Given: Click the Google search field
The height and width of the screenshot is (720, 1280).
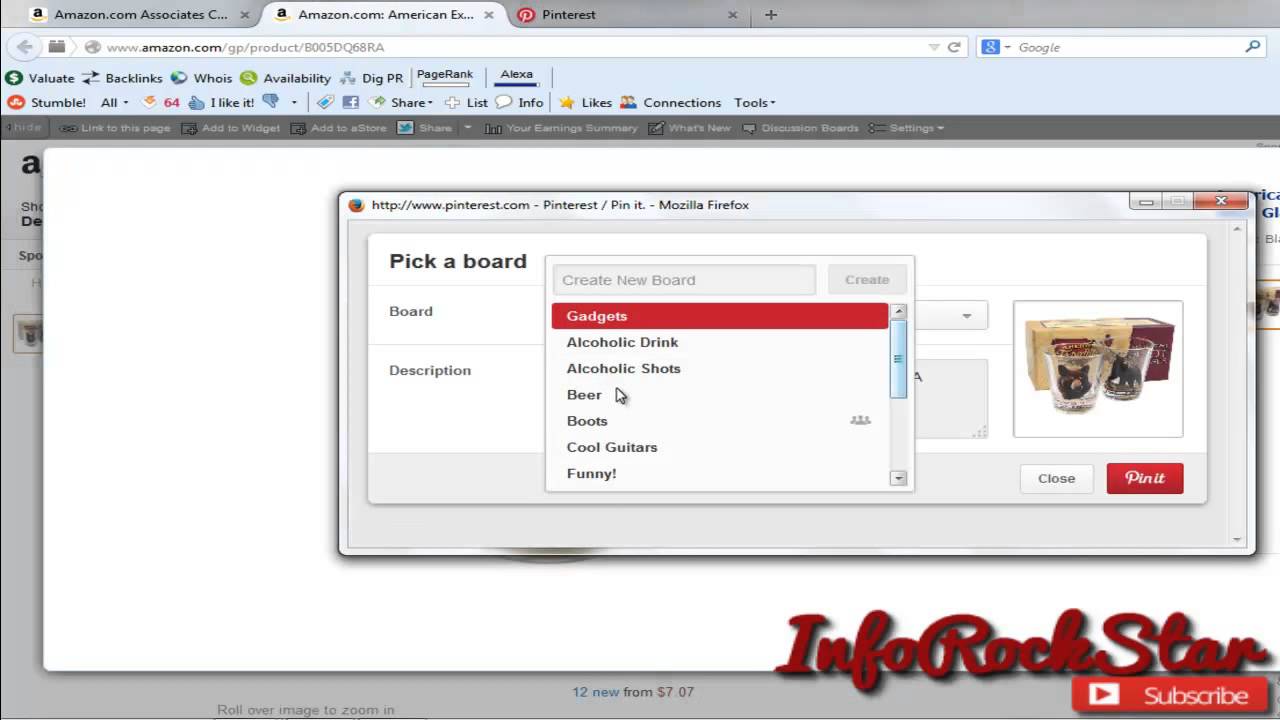Looking at the screenshot, I should [x=1128, y=47].
